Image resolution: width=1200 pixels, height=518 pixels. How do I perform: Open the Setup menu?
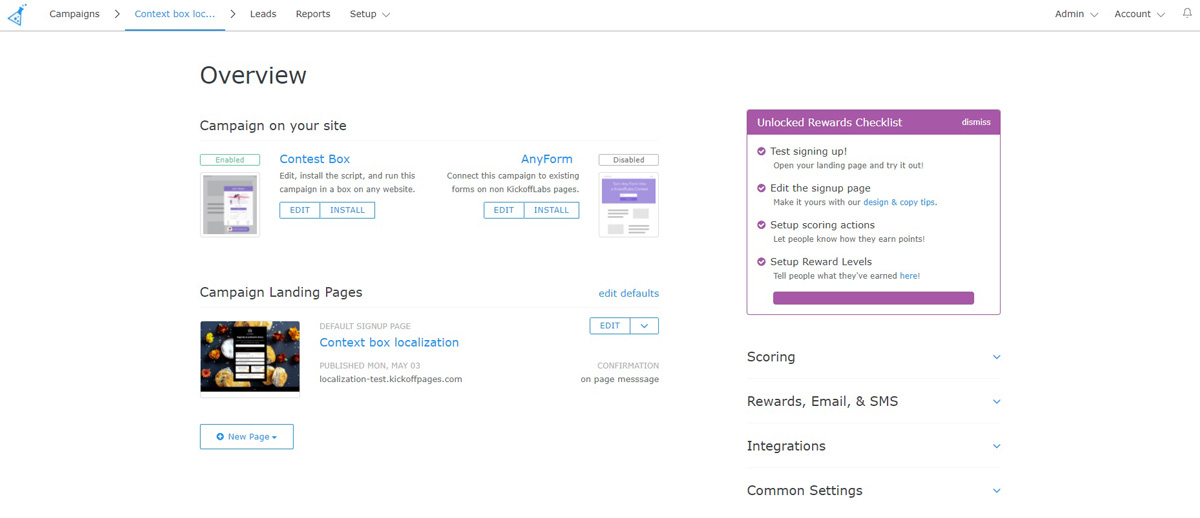pos(370,14)
